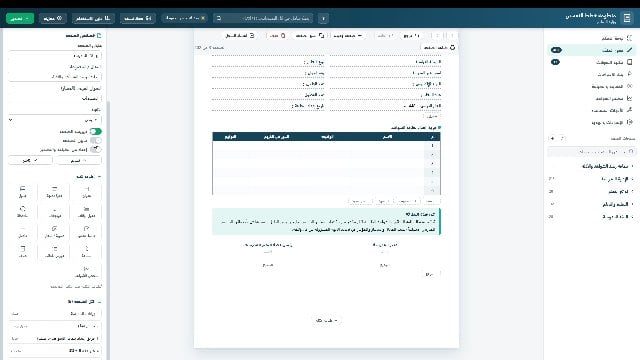Click the first text input in left panel
The image size is (640, 360).
click(x=55, y=56)
